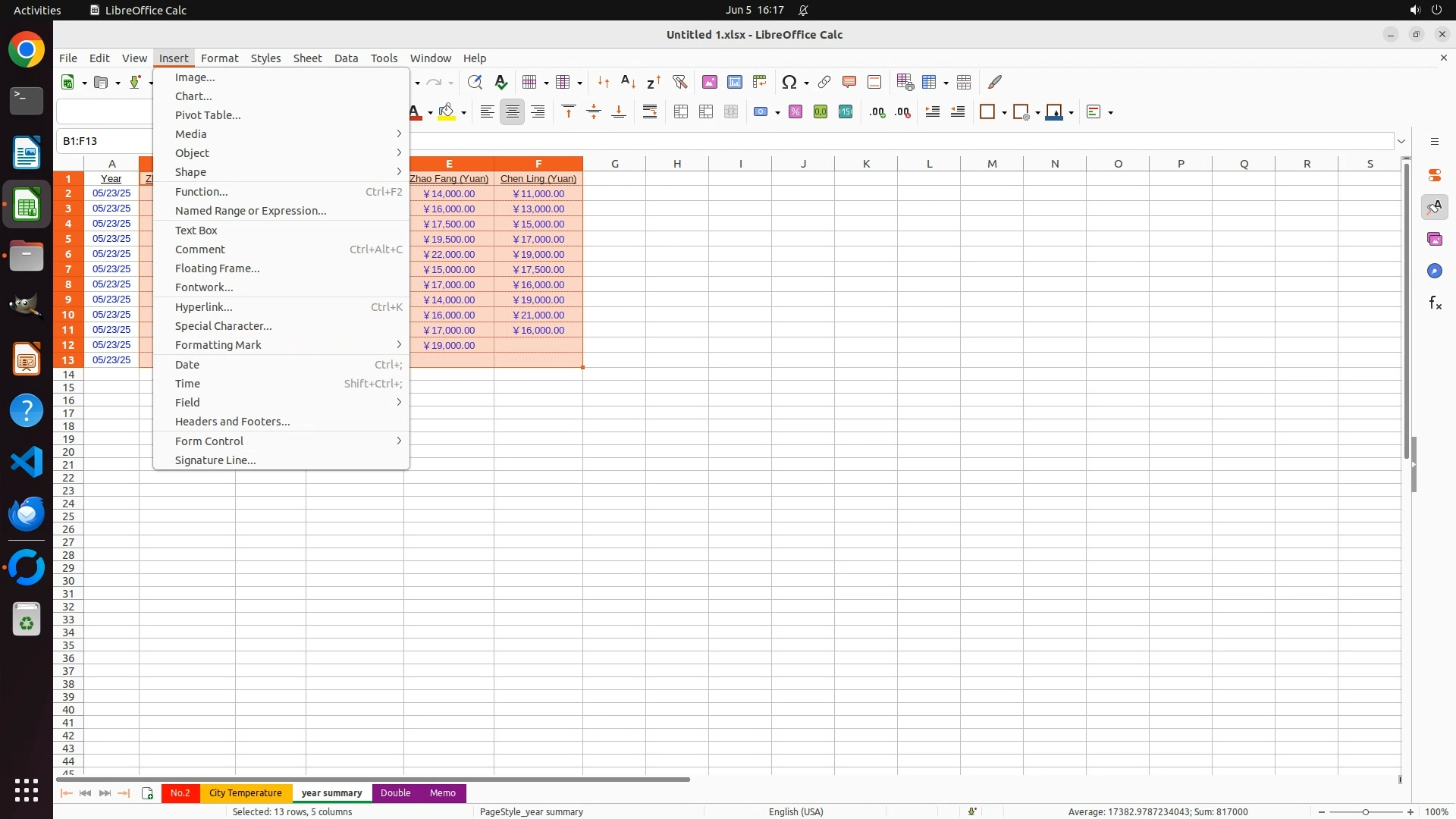
Task: Choose Pivot Table from Insert menu
Action: point(208,115)
